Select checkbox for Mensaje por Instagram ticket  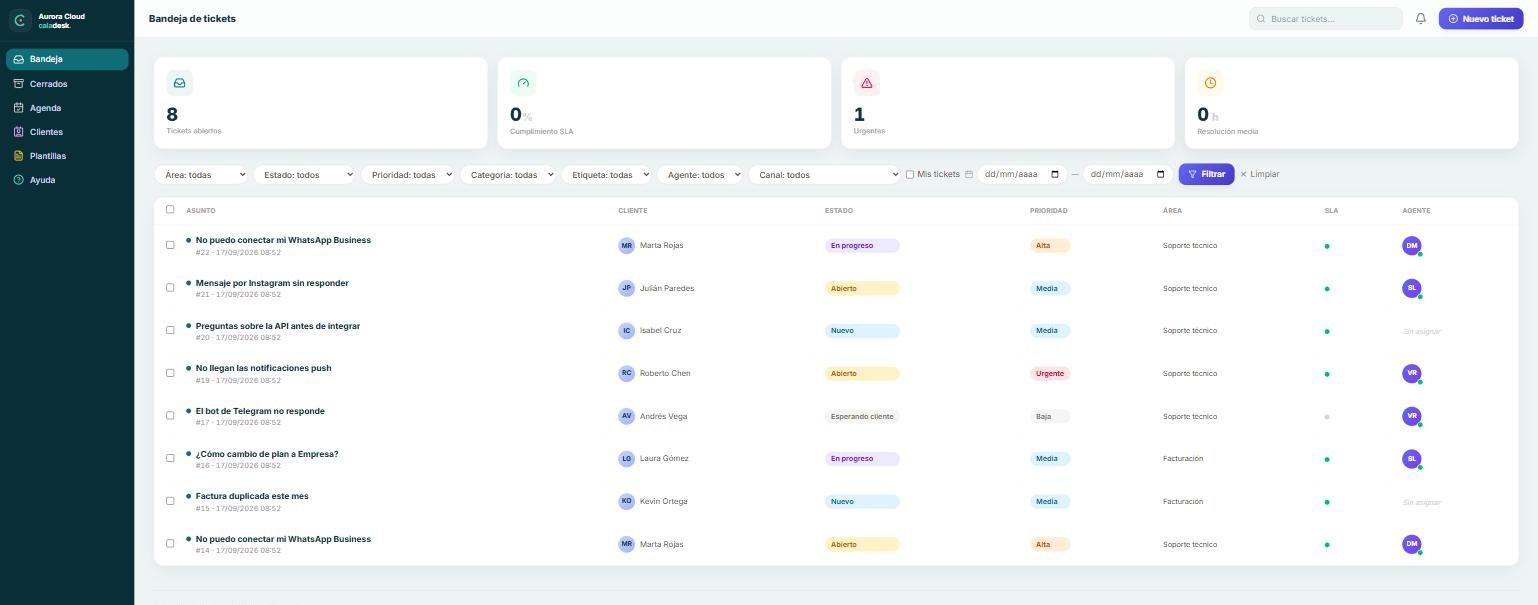click(170, 288)
